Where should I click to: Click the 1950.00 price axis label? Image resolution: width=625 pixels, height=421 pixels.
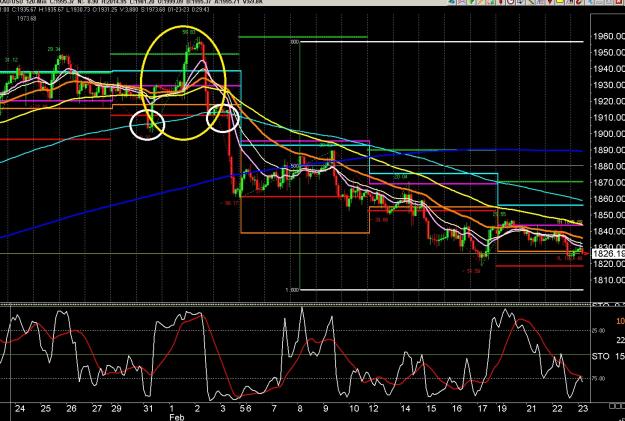point(609,53)
